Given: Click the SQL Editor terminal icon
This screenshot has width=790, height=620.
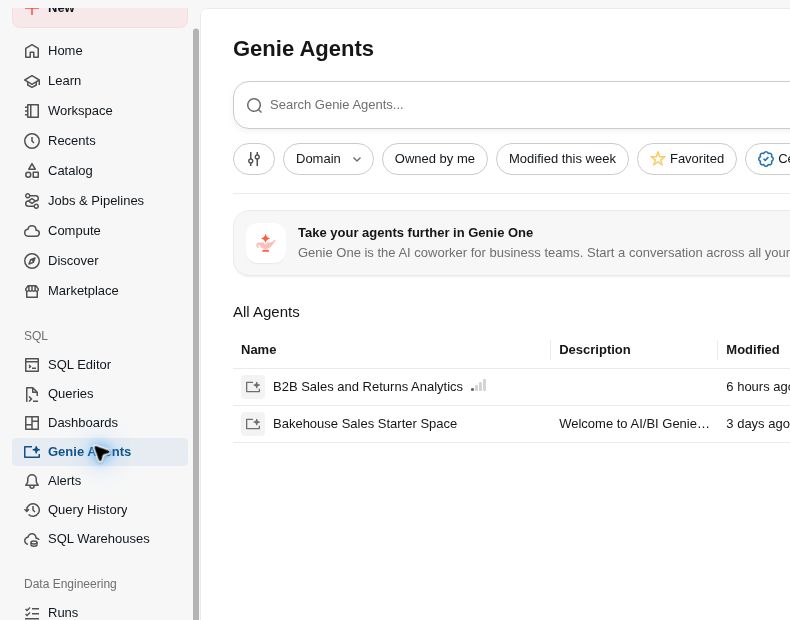Looking at the screenshot, I should [32, 365].
